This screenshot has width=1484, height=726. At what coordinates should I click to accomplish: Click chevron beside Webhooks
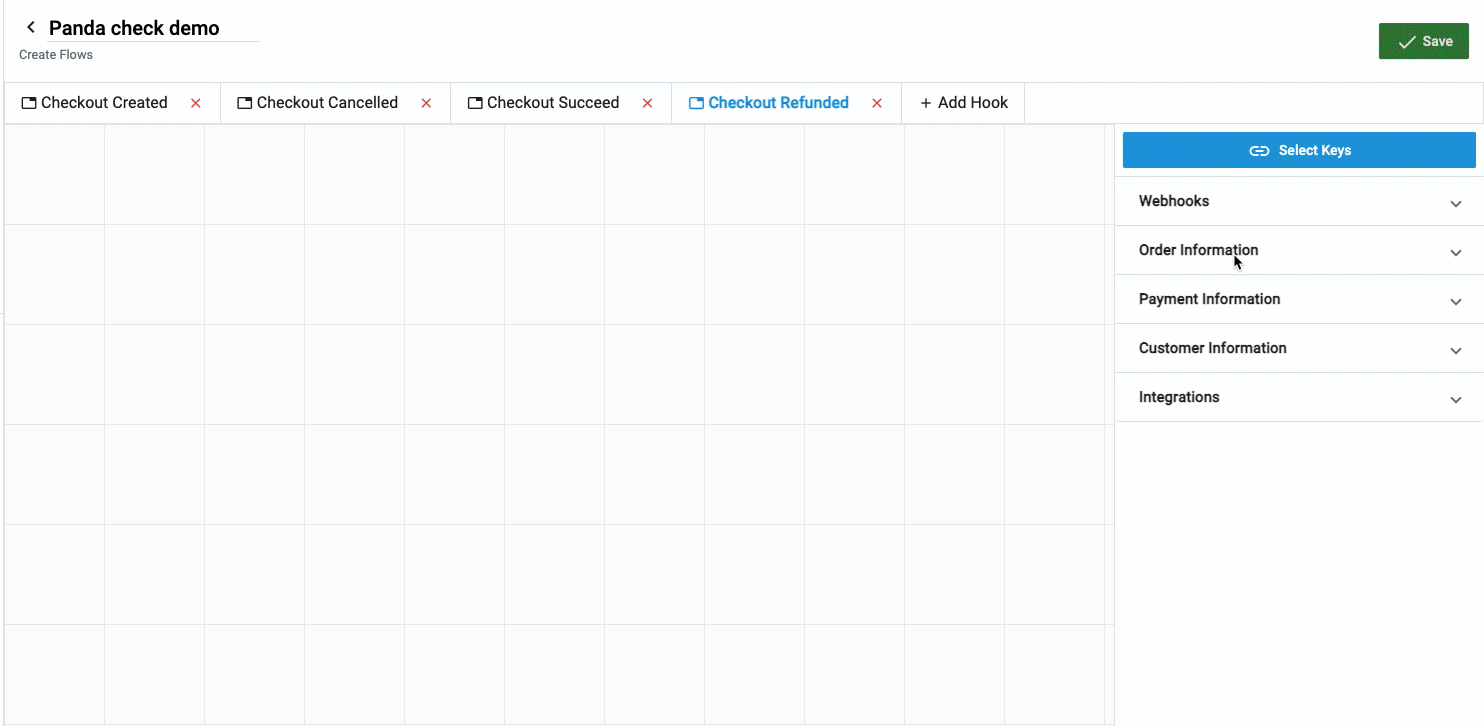(1456, 203)
